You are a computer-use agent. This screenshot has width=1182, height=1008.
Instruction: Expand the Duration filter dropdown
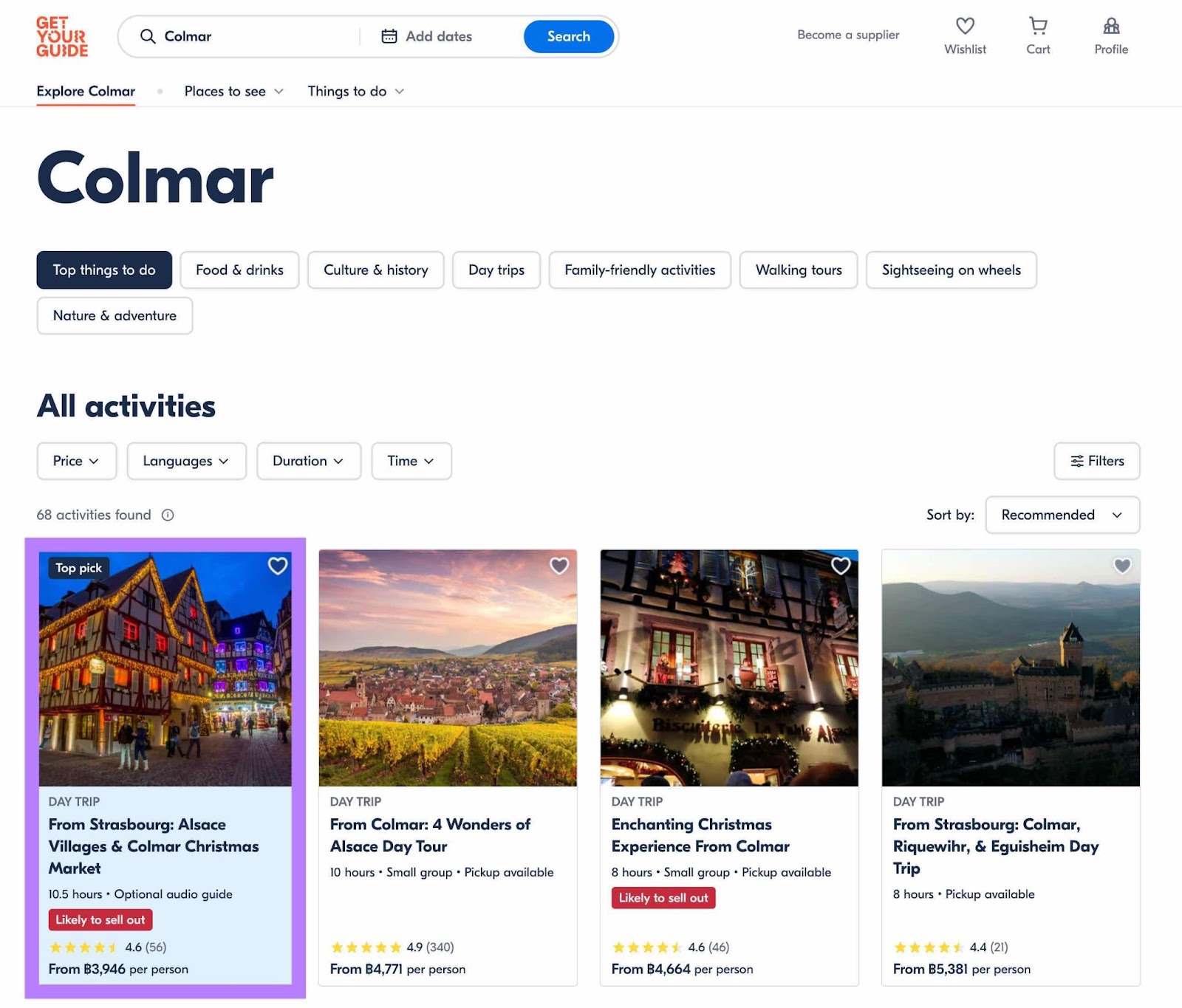pyautogui.click(x=309, y=461)
